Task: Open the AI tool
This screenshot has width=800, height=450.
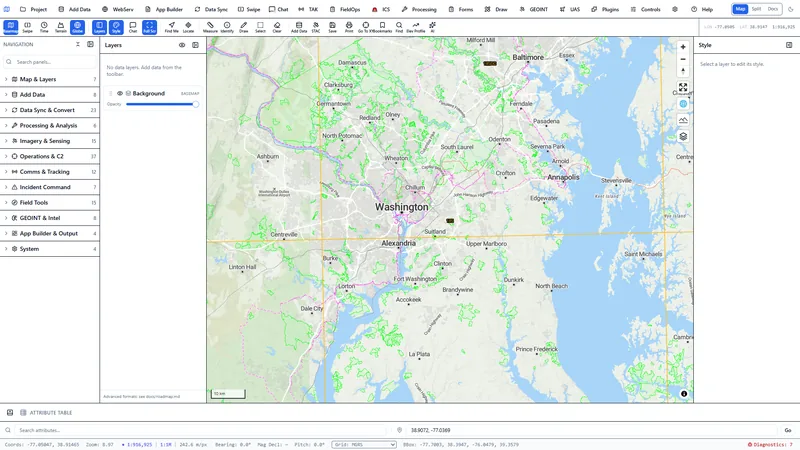Action: pos(432,27)
